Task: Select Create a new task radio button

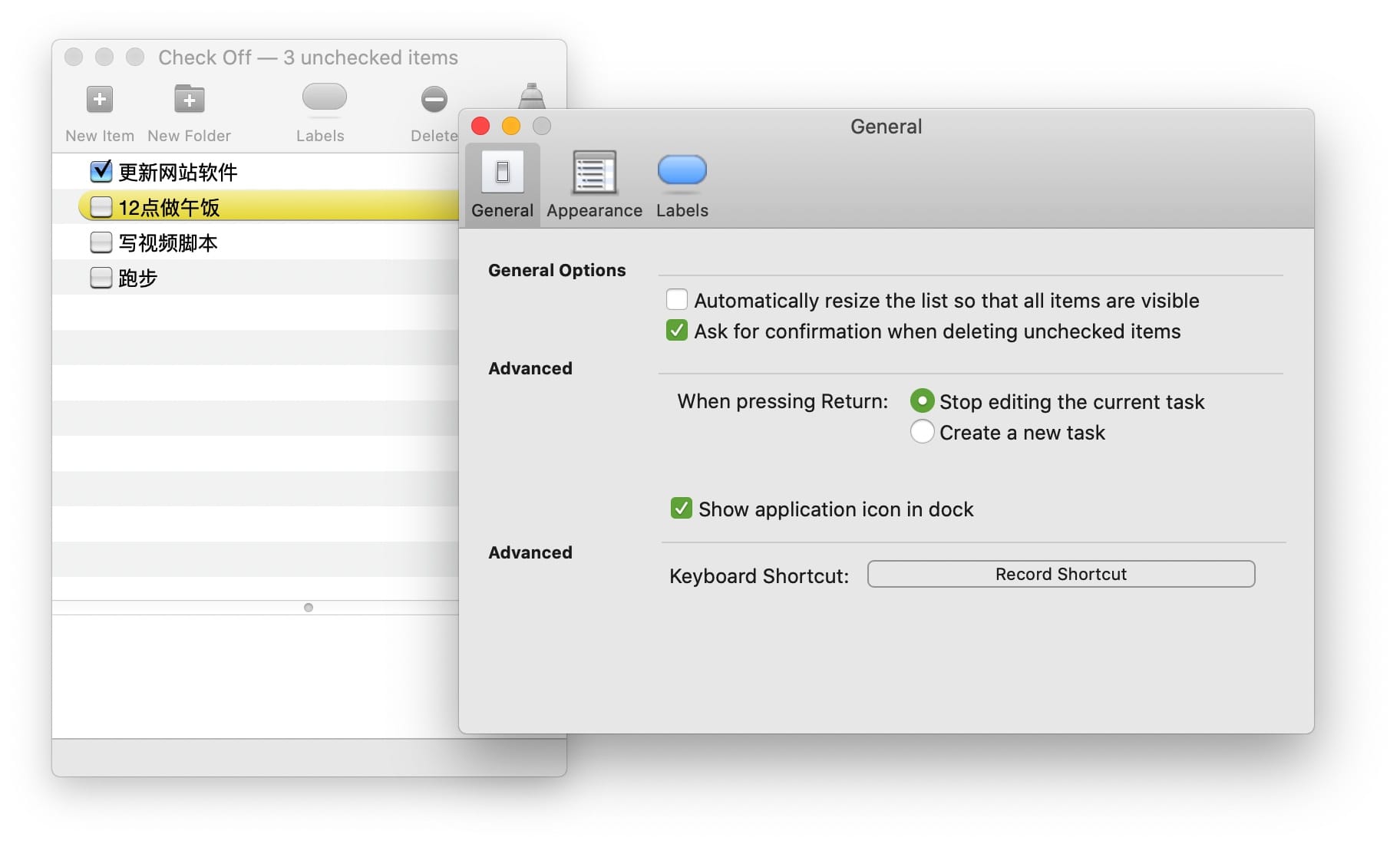Action: pyautogui.click(x=922, y=431)
